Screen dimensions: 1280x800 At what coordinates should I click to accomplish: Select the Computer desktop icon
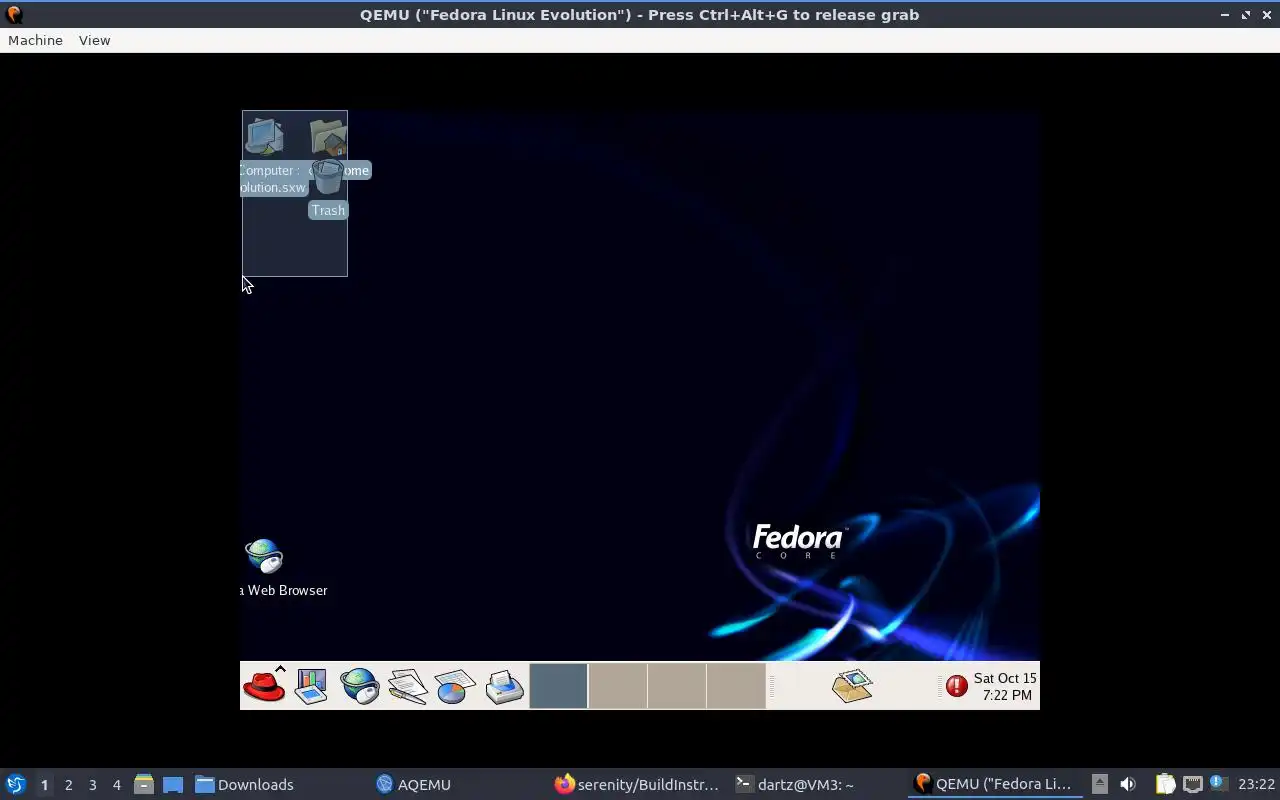click(x=265, y=137)
